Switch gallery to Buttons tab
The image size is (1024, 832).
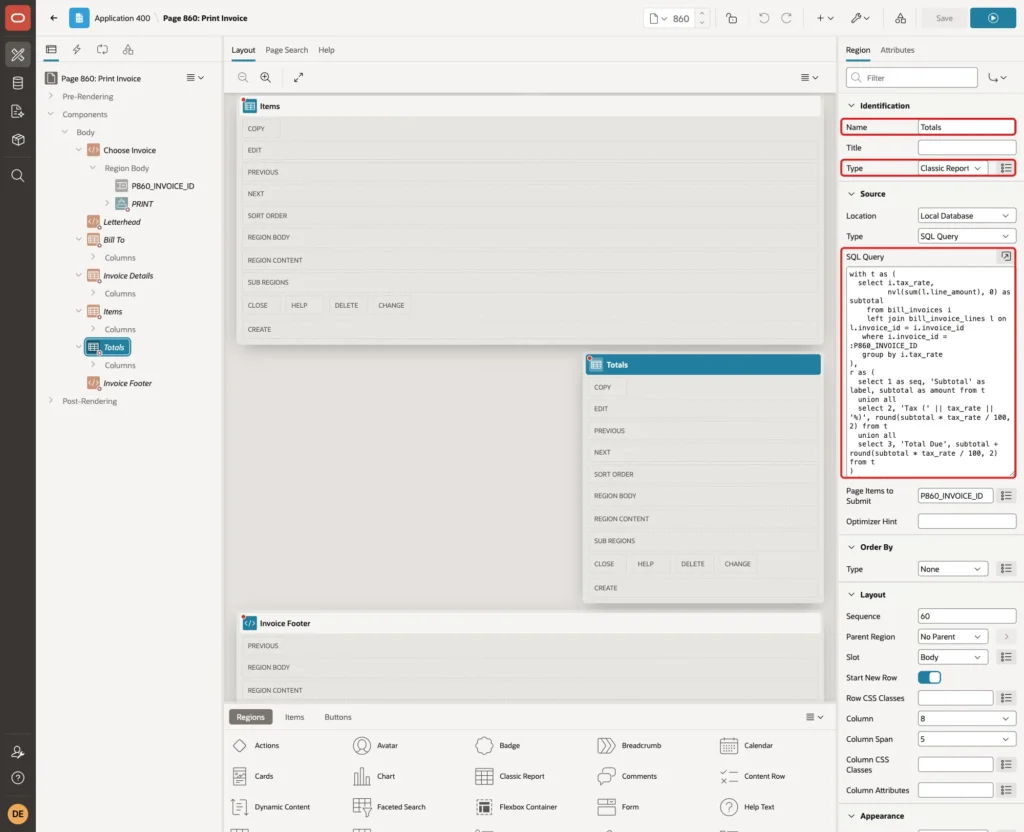338,717
